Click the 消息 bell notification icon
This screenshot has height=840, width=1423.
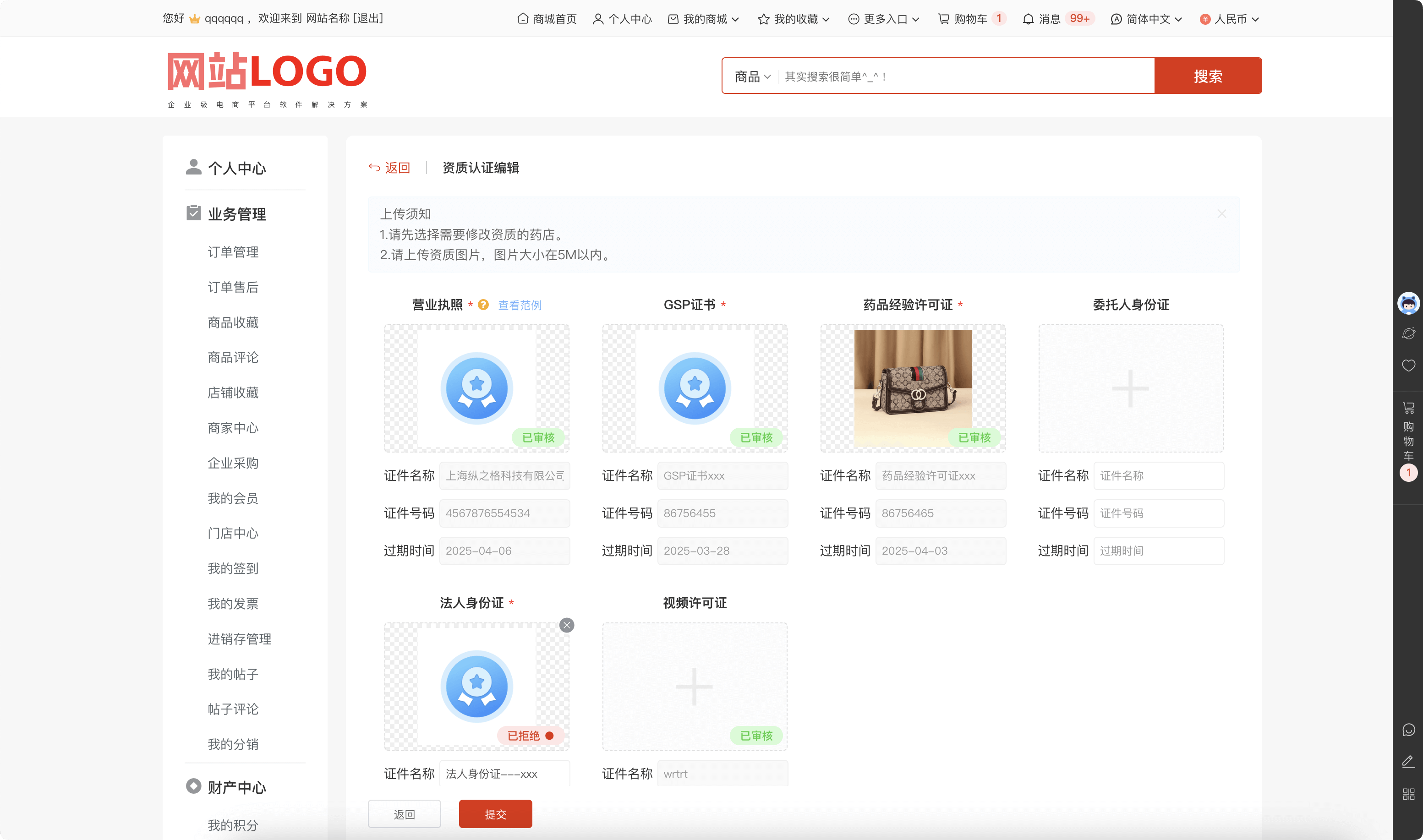pos(1028,19)
